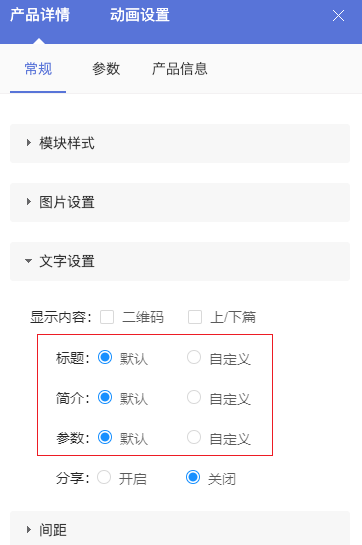
Task: Open the 产品详情 header tab
Action: coord(40,16)
